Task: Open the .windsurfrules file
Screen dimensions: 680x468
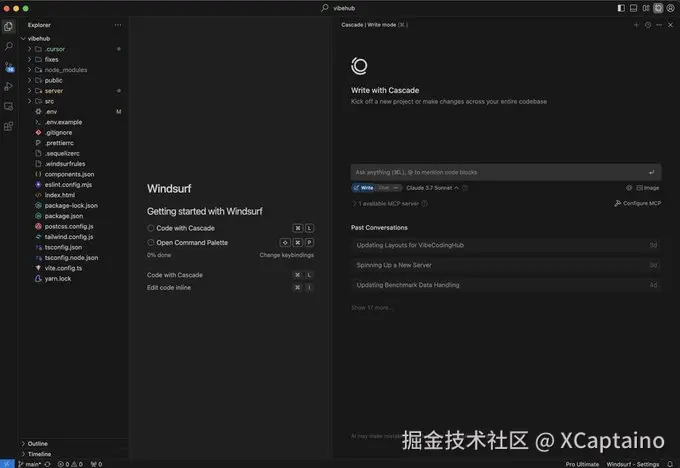Action: pyautogui.click(x=65, y=164)
